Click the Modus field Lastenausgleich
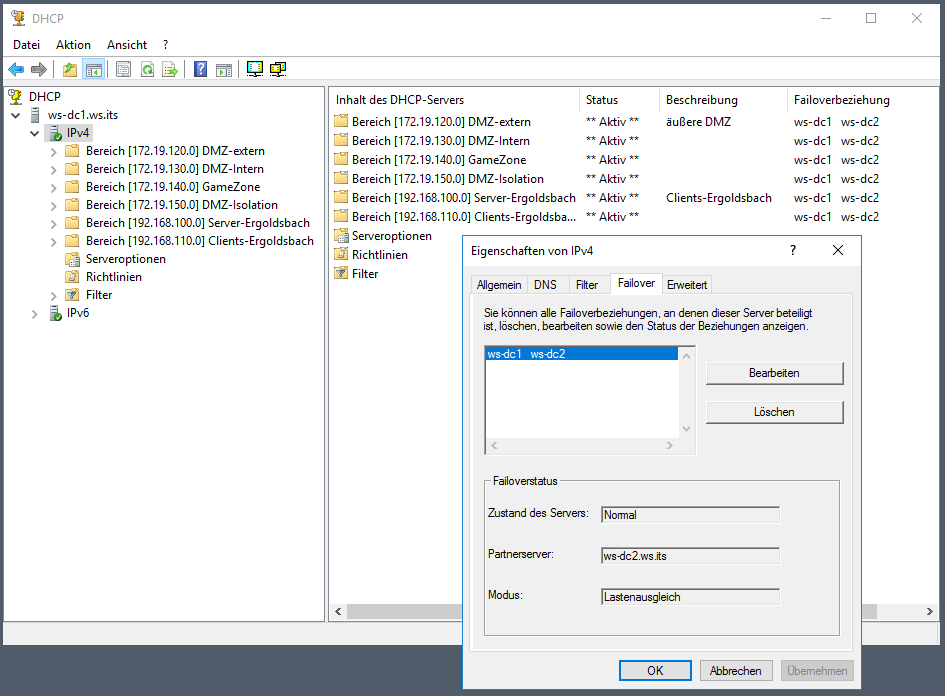 [691, 597]
